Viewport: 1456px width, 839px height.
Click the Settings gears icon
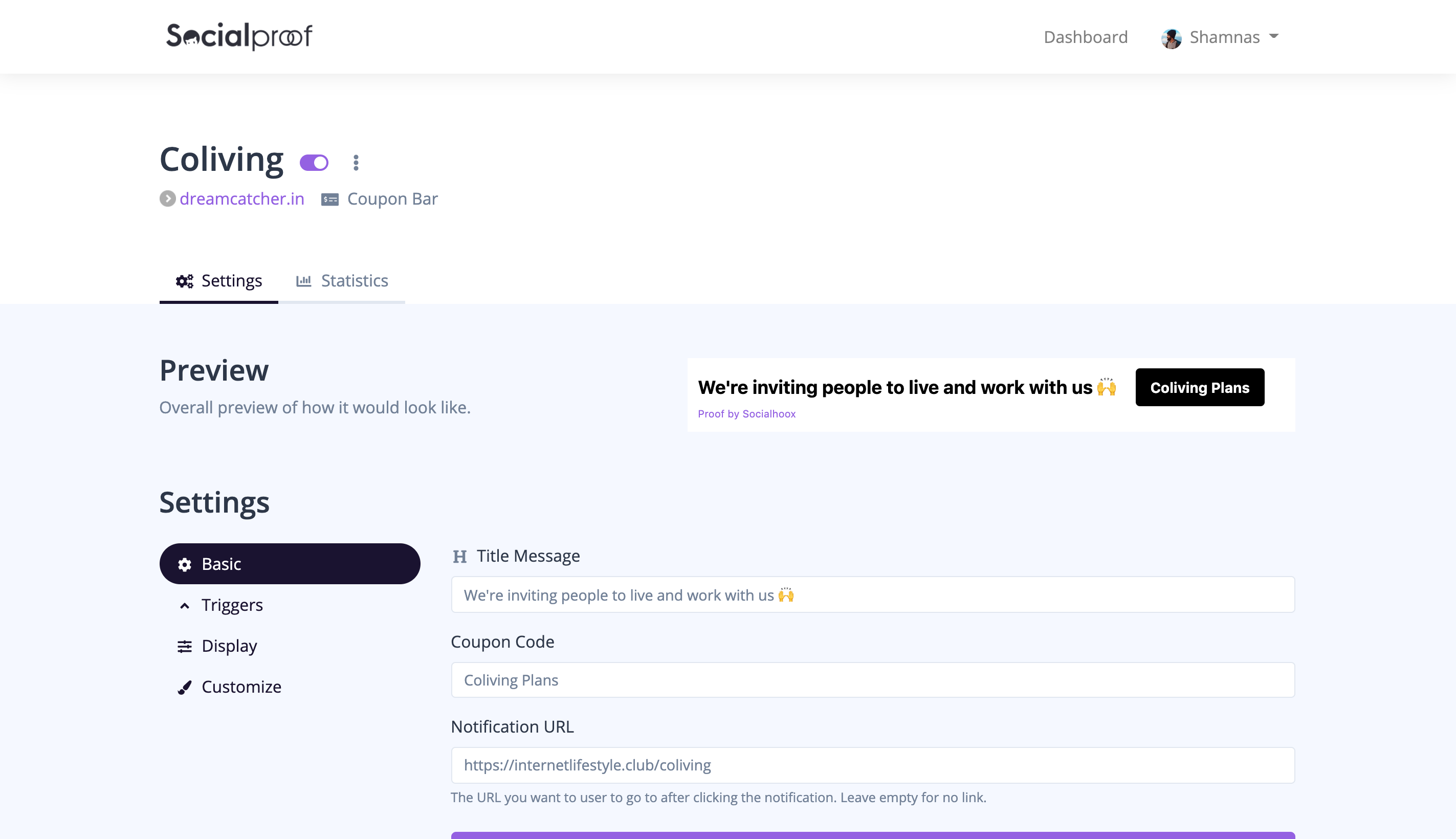point(184,281)
